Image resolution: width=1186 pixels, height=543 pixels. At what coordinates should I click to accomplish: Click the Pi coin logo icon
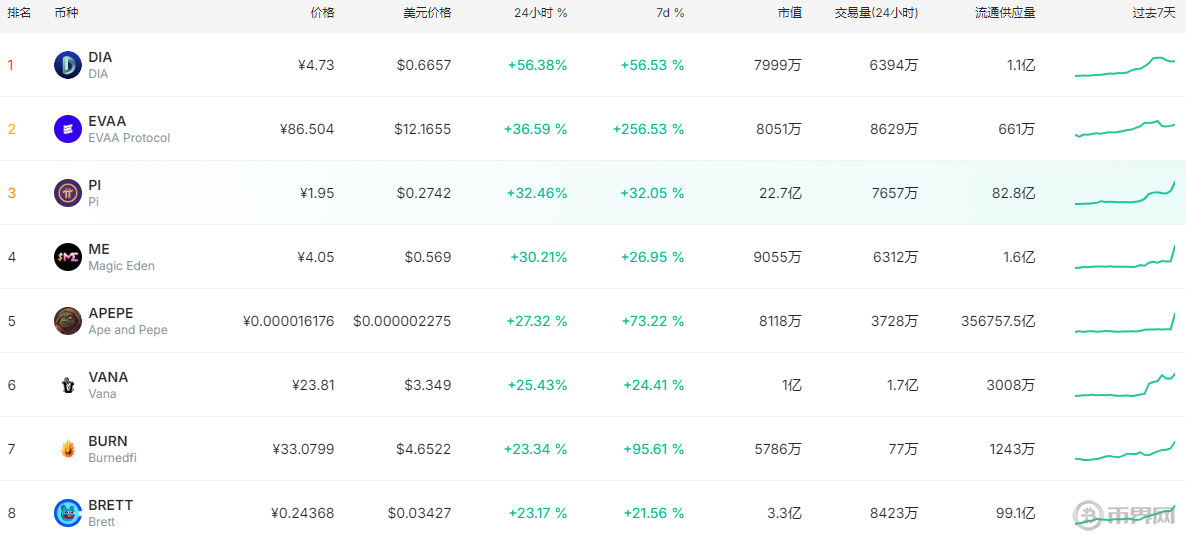(68, 193)
